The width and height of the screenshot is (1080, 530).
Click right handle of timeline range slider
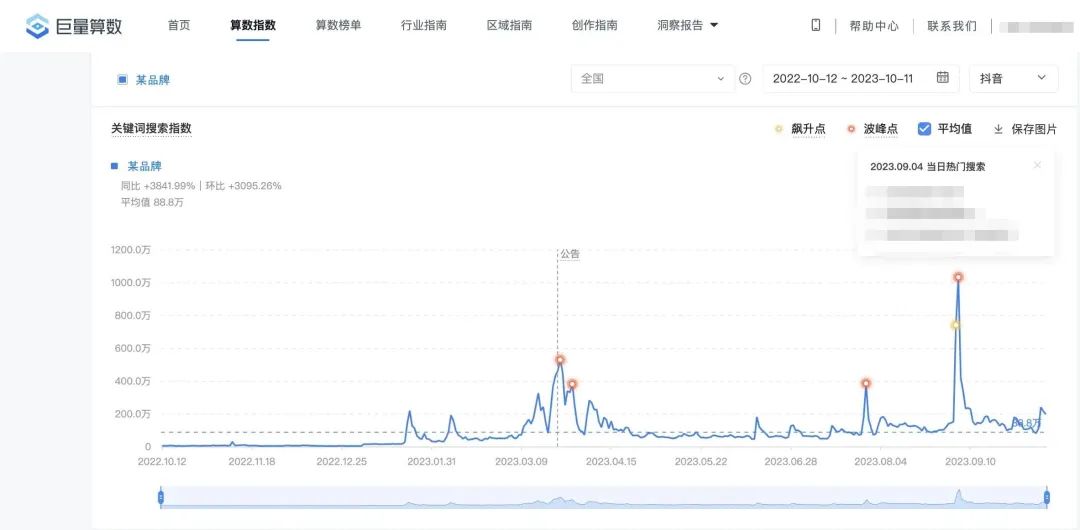(x=1047, y=497)
